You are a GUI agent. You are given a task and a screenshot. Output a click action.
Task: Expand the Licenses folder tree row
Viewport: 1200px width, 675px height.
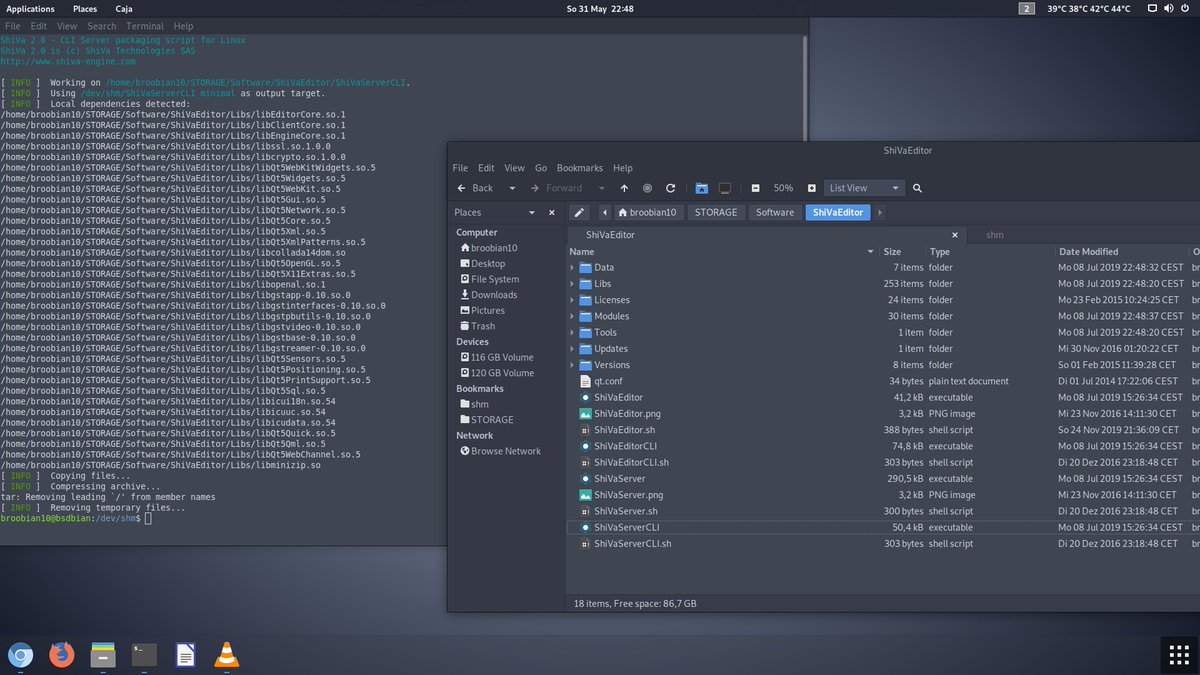(x=572, y=300)
